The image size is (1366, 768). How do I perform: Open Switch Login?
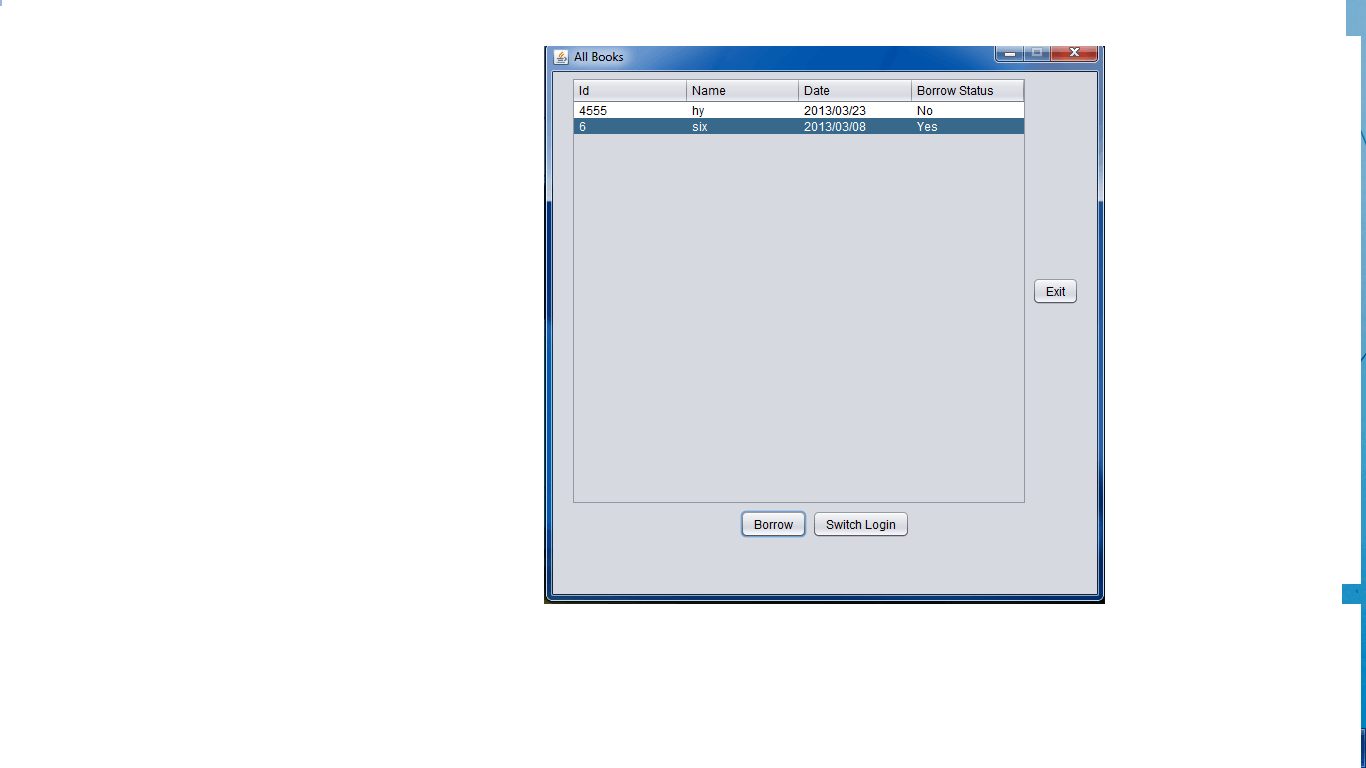[x=861, y=524]
